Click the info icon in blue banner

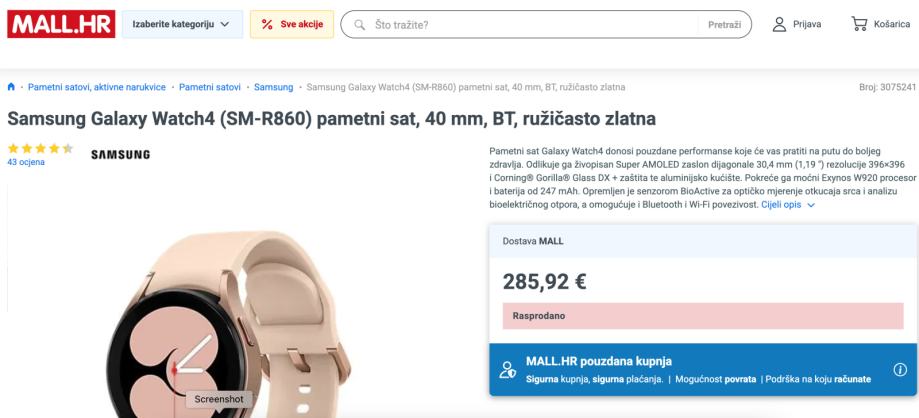pyautogui.click(x=899, y=370)
